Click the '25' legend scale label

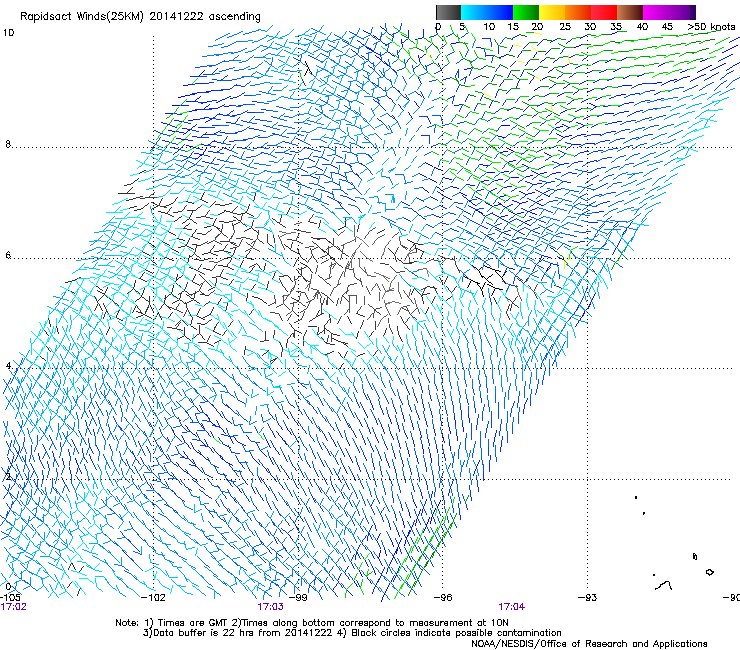[565, 27]
